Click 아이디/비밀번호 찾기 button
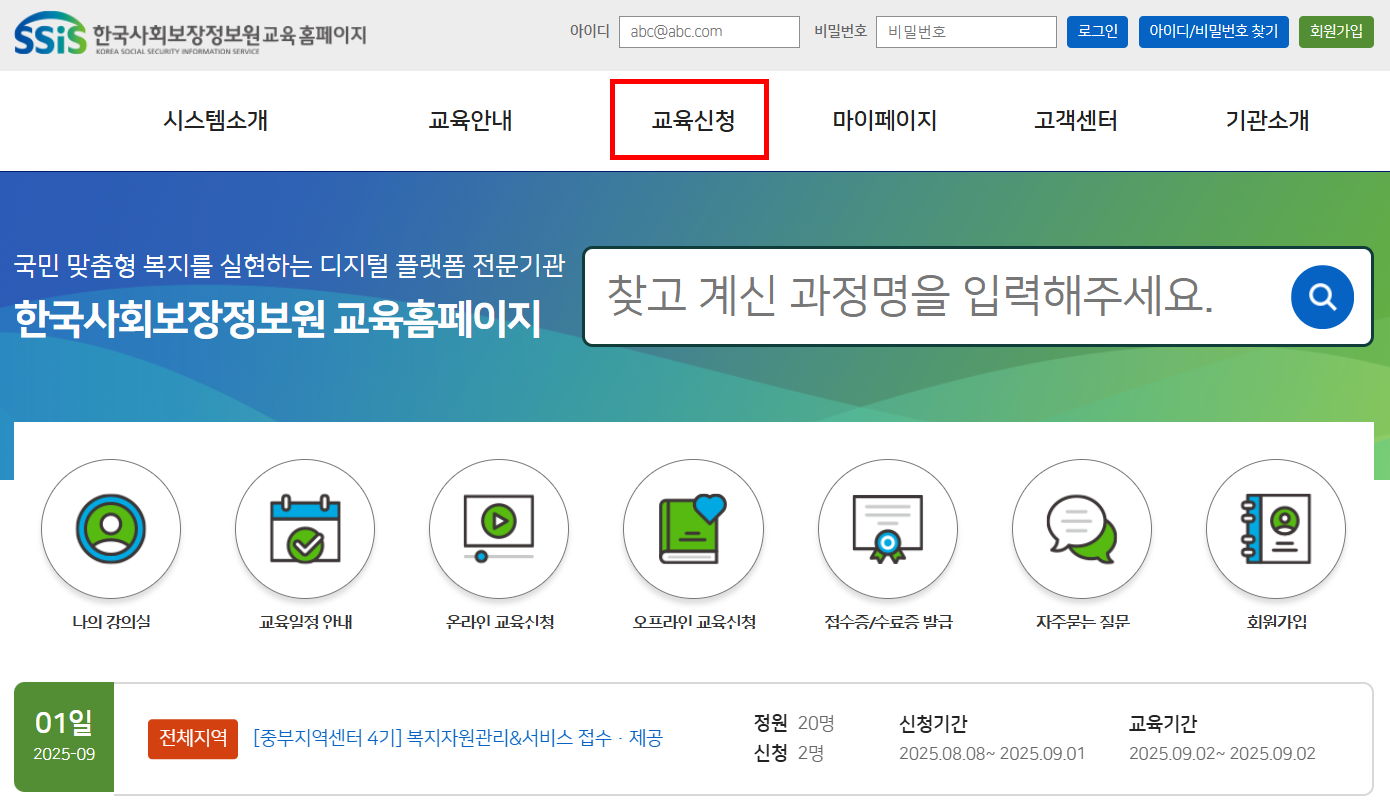Viewport: 1390px width, 802px height. pos(1213,32)
